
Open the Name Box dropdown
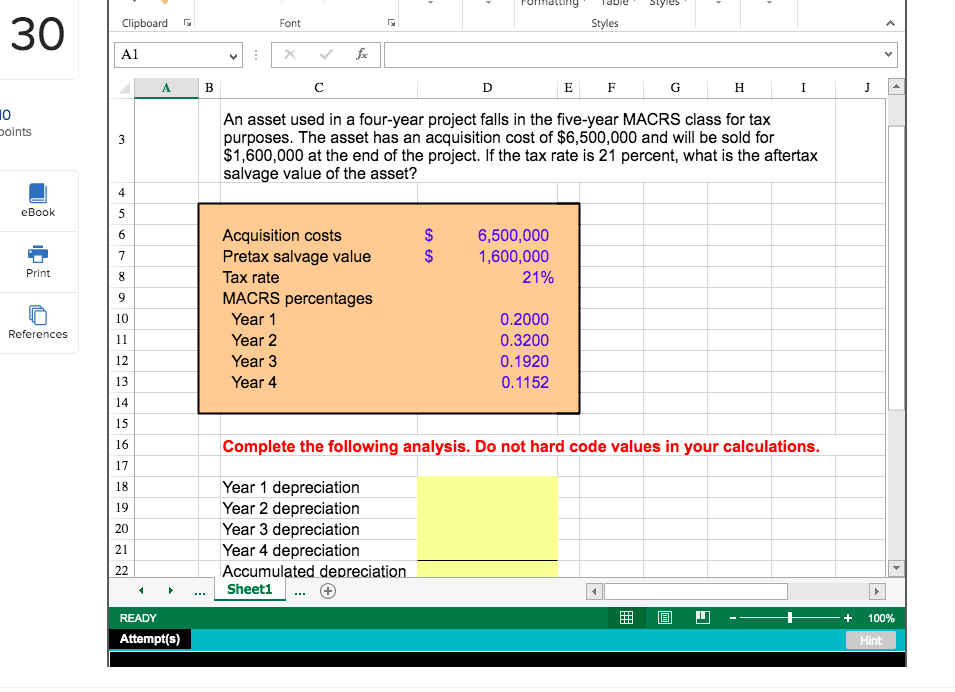point(232,55)
